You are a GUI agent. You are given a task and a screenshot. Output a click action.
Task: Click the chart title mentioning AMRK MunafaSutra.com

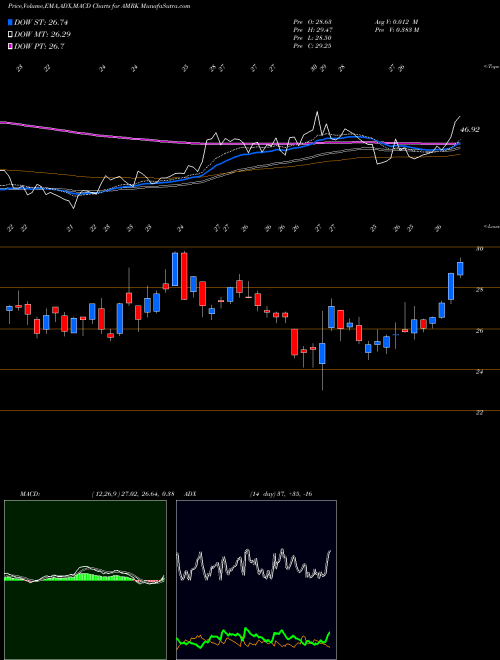(99, 6)
